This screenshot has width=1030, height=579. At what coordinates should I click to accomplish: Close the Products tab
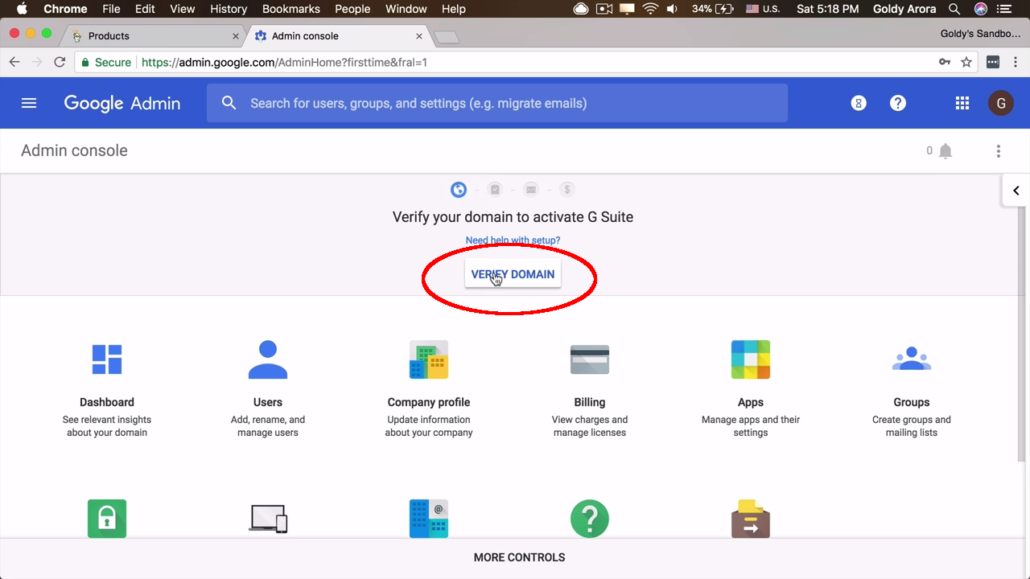pos(235,36)
